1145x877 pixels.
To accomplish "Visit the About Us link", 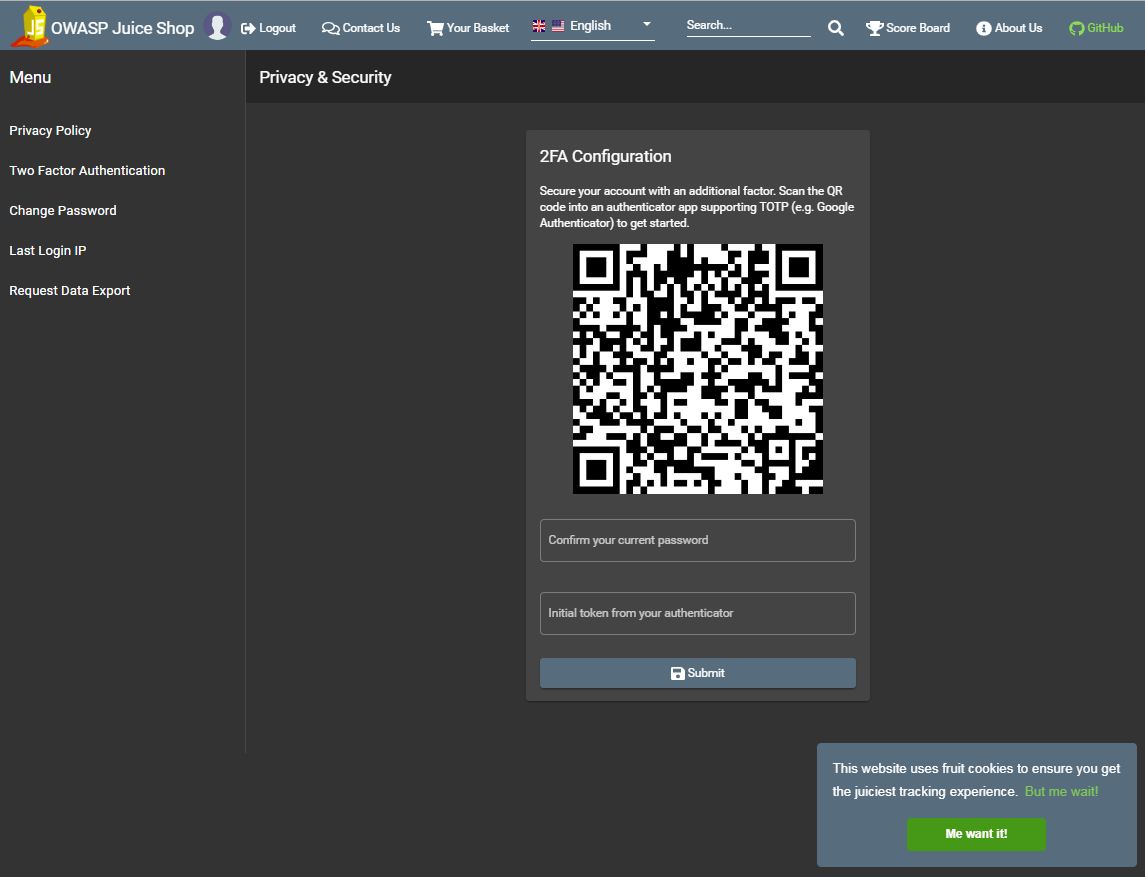I will (1009, 28).
